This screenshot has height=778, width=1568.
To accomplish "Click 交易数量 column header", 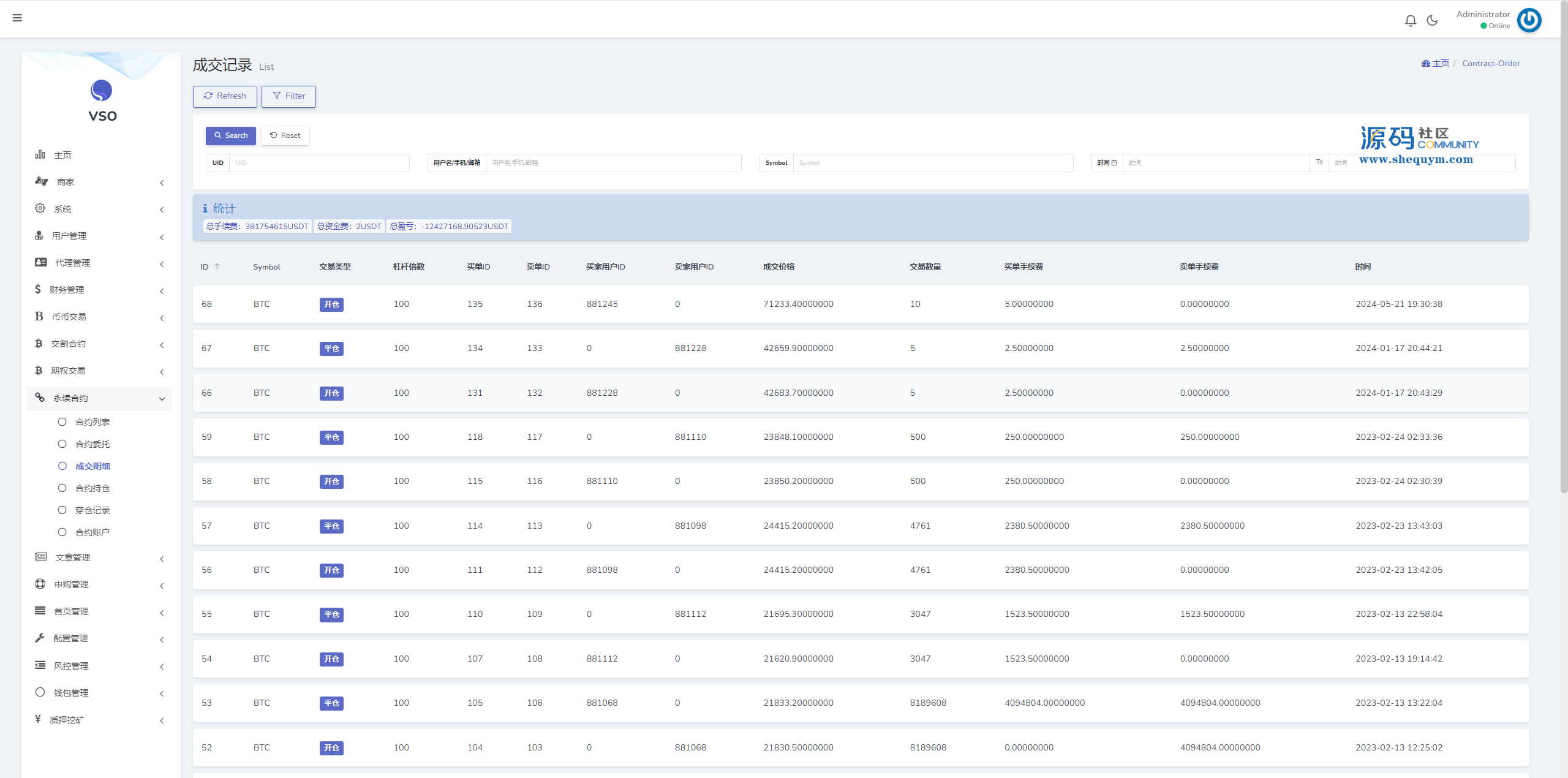I will click(x=925, y=266).
